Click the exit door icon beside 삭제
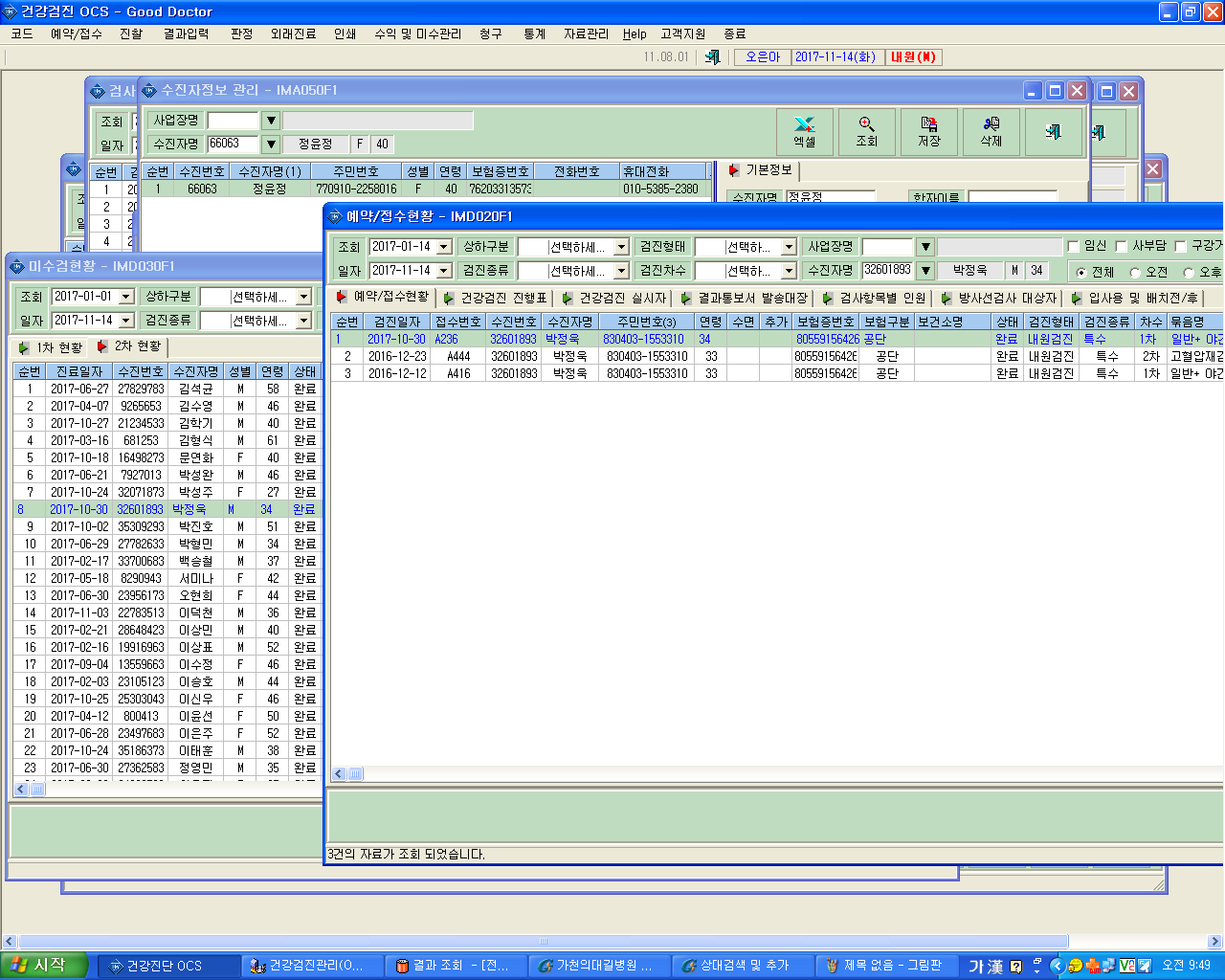Image resolution: width=1225 pixels, height=980 pixels. (x=1054, y=131)
